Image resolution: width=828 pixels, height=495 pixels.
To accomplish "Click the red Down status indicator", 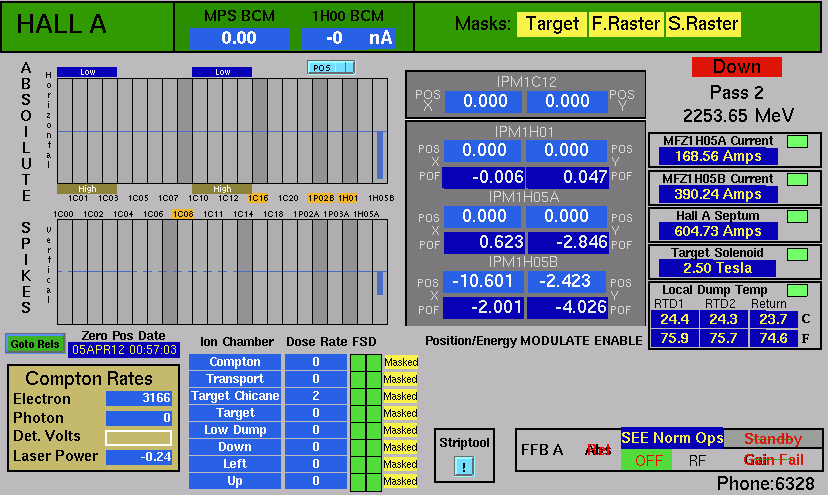I will coord(737,67).
